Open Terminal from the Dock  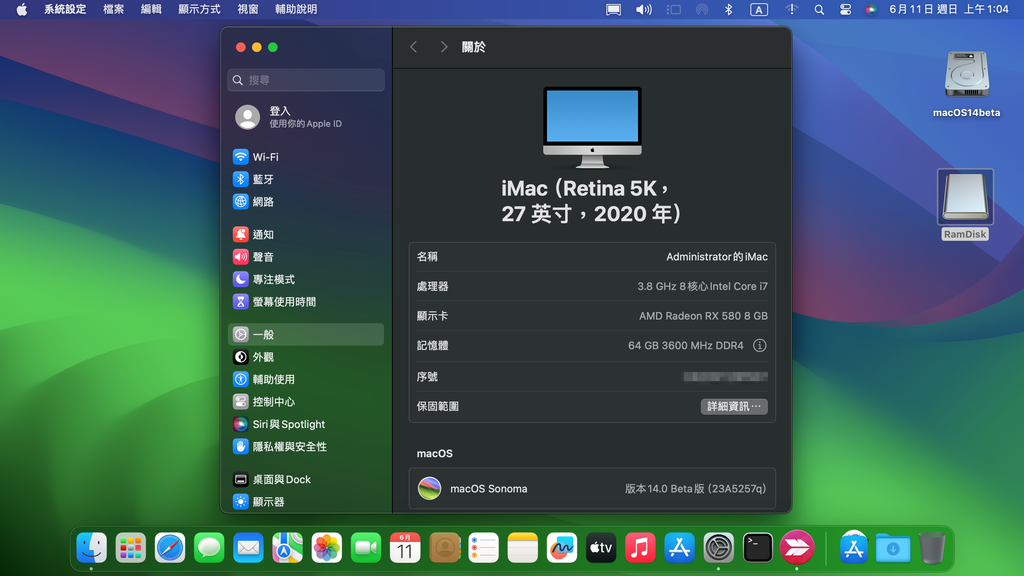coord(758,548)
